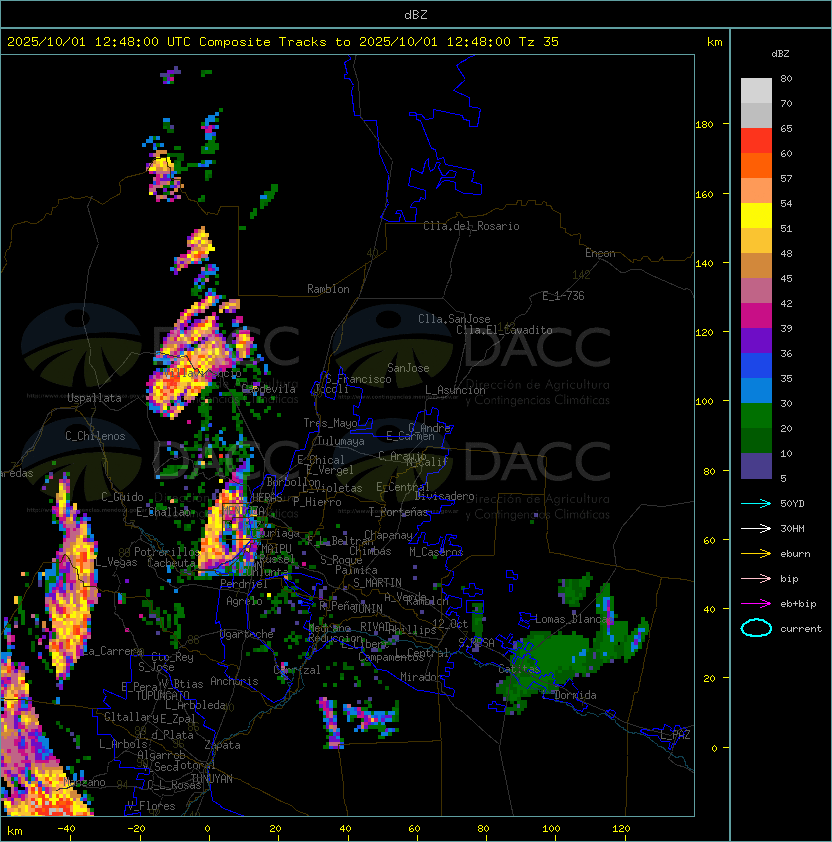Click the cyan 'current' ellipse symbol
832x842 pixels.
pyautogui.click(x=756, y=628)
